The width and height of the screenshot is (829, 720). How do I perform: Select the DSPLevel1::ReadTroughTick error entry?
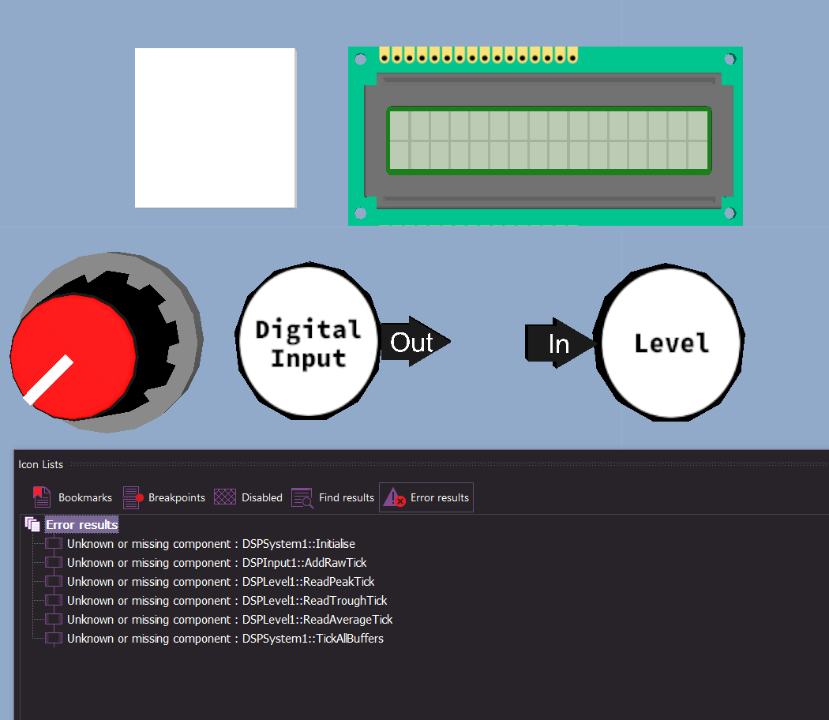tap(226, 601)
